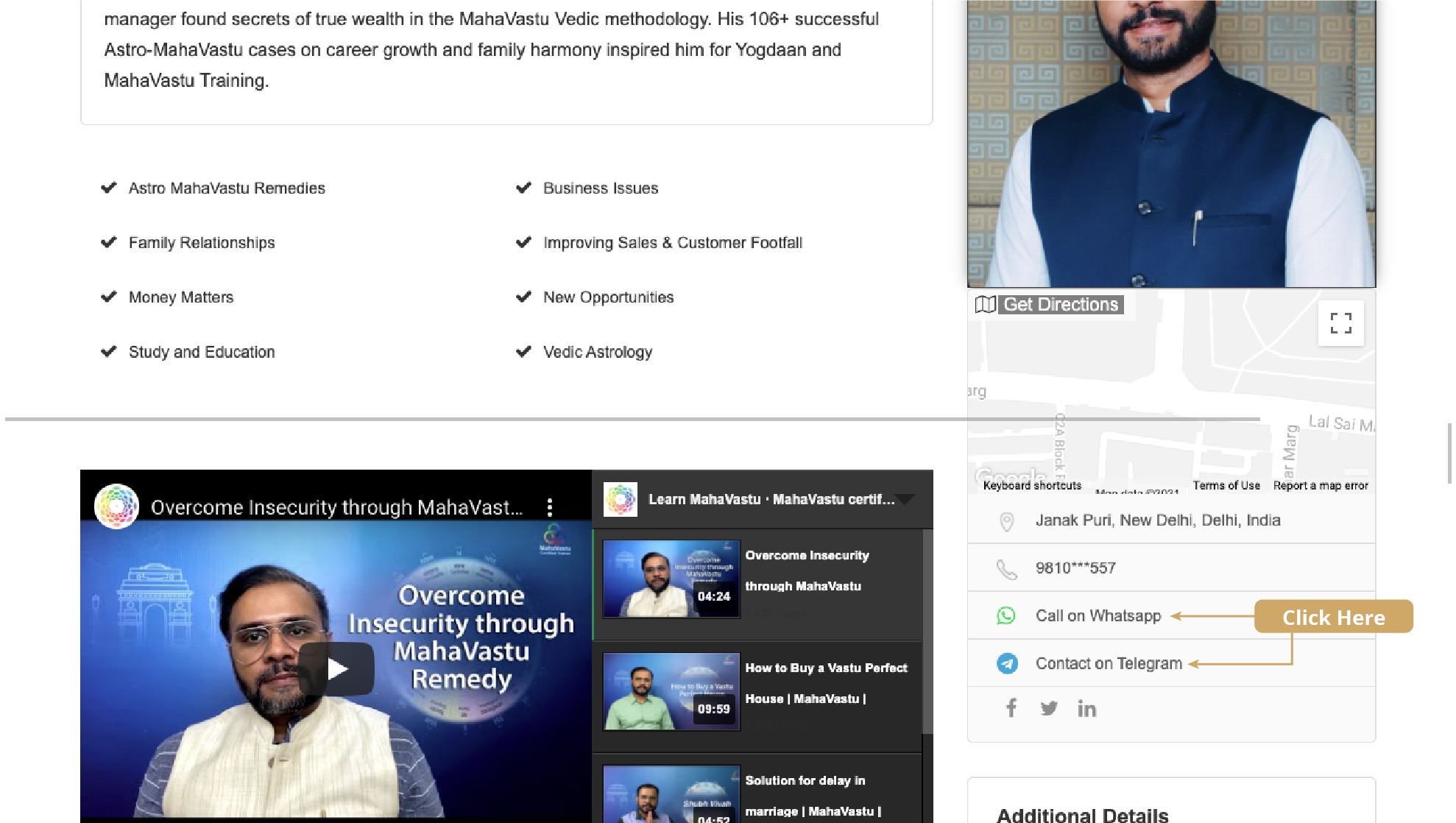This screenshot has width=1456, height=823.
Task: Click the phone icon beside number
Action: point(1006,568)
